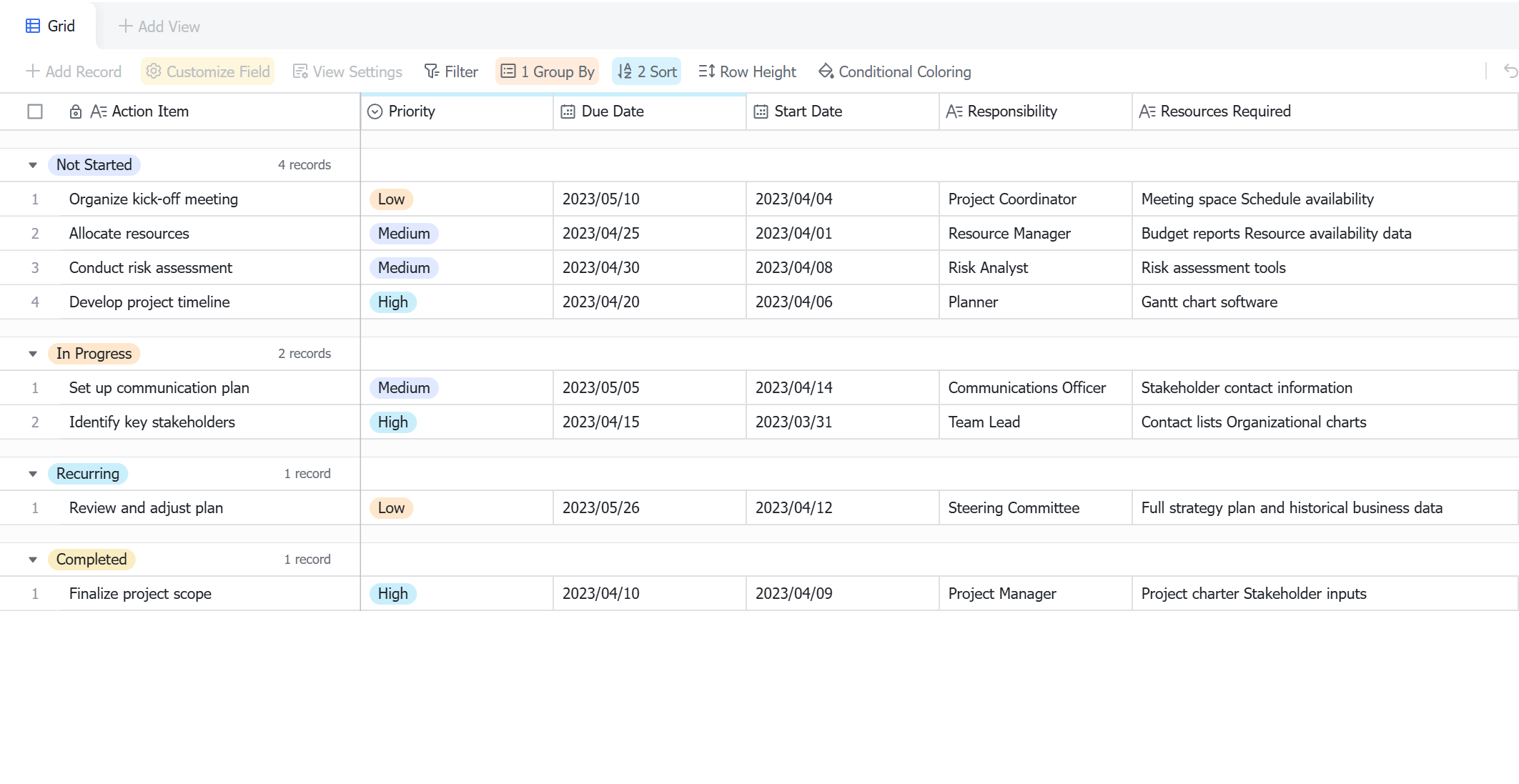Collapse the Not Started group
Image resolution: width=1519 pixels, height=784 pixels.
[33, 165]
